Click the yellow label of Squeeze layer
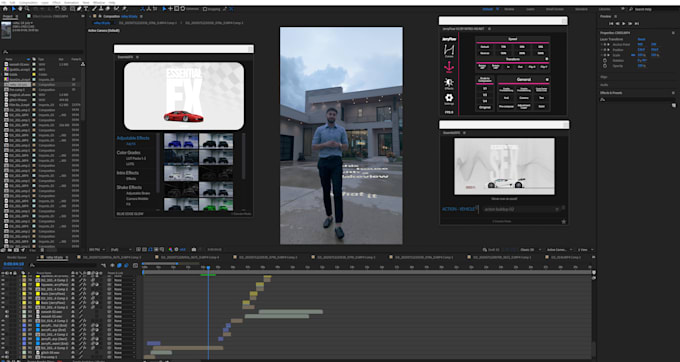Screen dimensions: 680x362 tap(24, 285)
